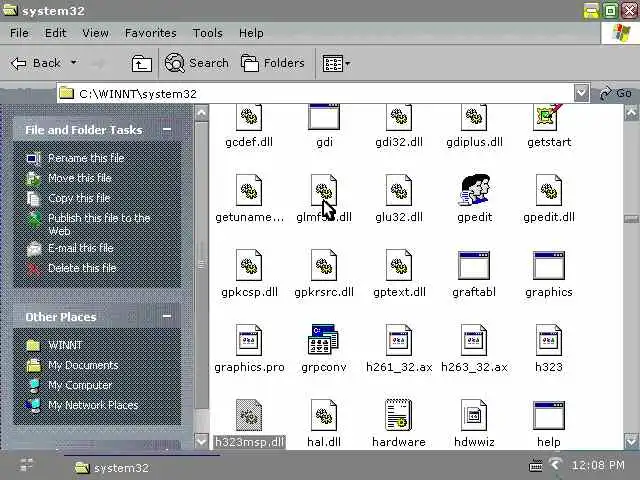This screenshot has height=480, width=640.
Task: Select the graftabl application icon
Action: point(474,265)
